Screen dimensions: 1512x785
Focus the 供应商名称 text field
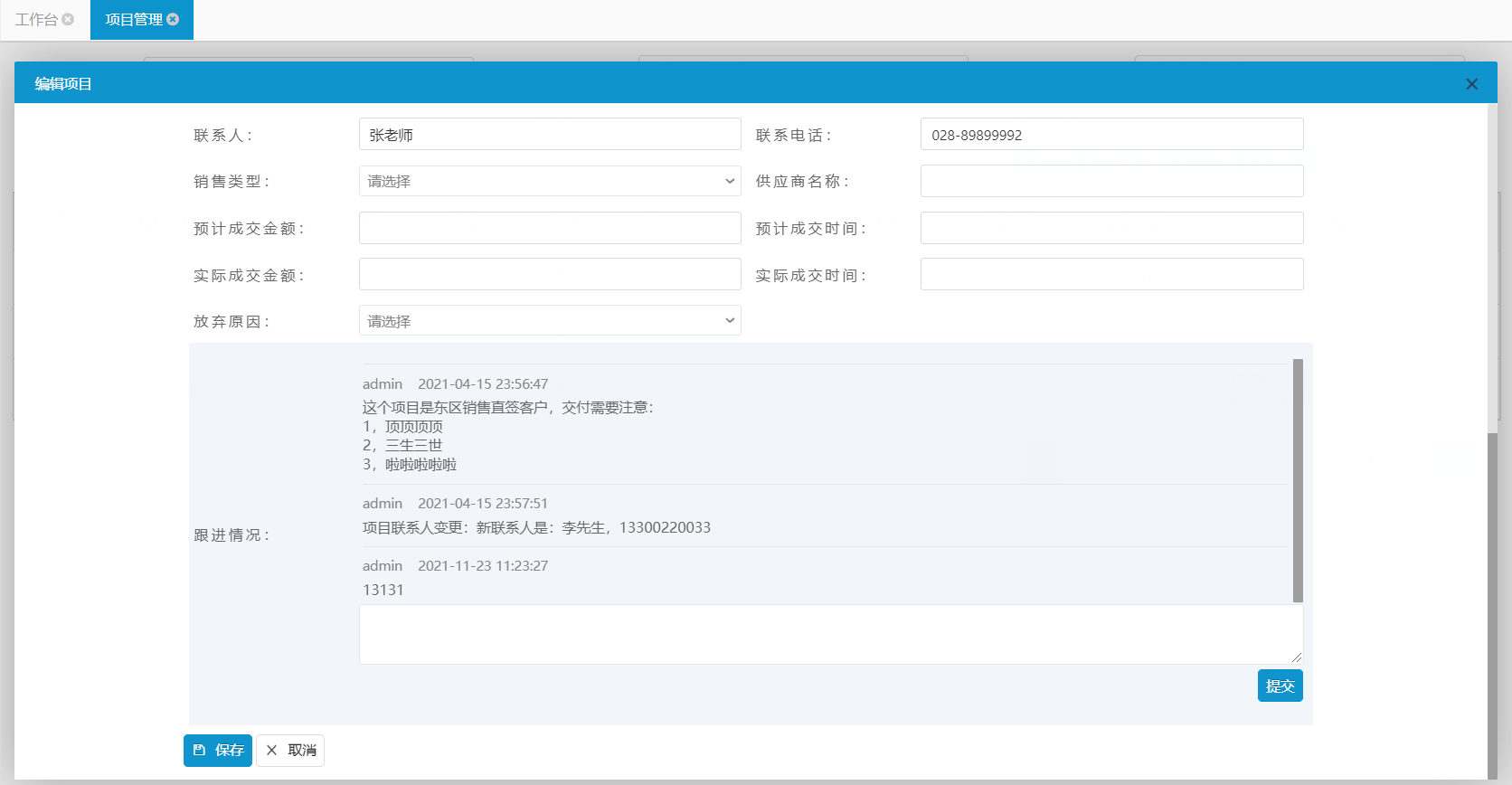[1111, 181]
